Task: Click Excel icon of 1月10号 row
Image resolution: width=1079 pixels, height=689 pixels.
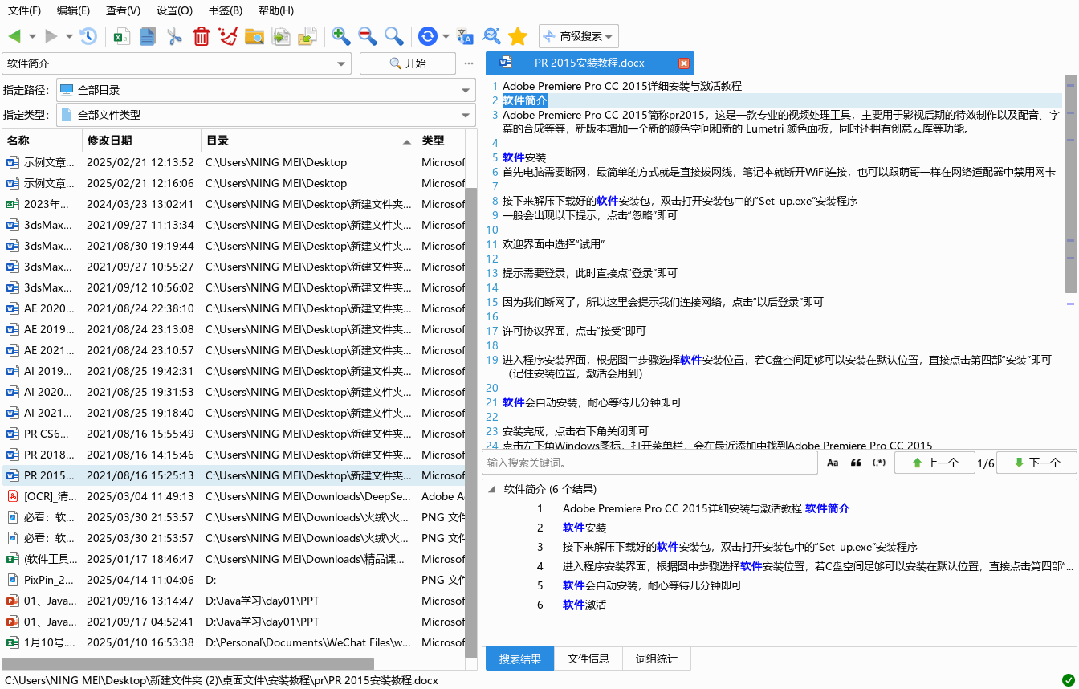Action: tap(12, 642)
